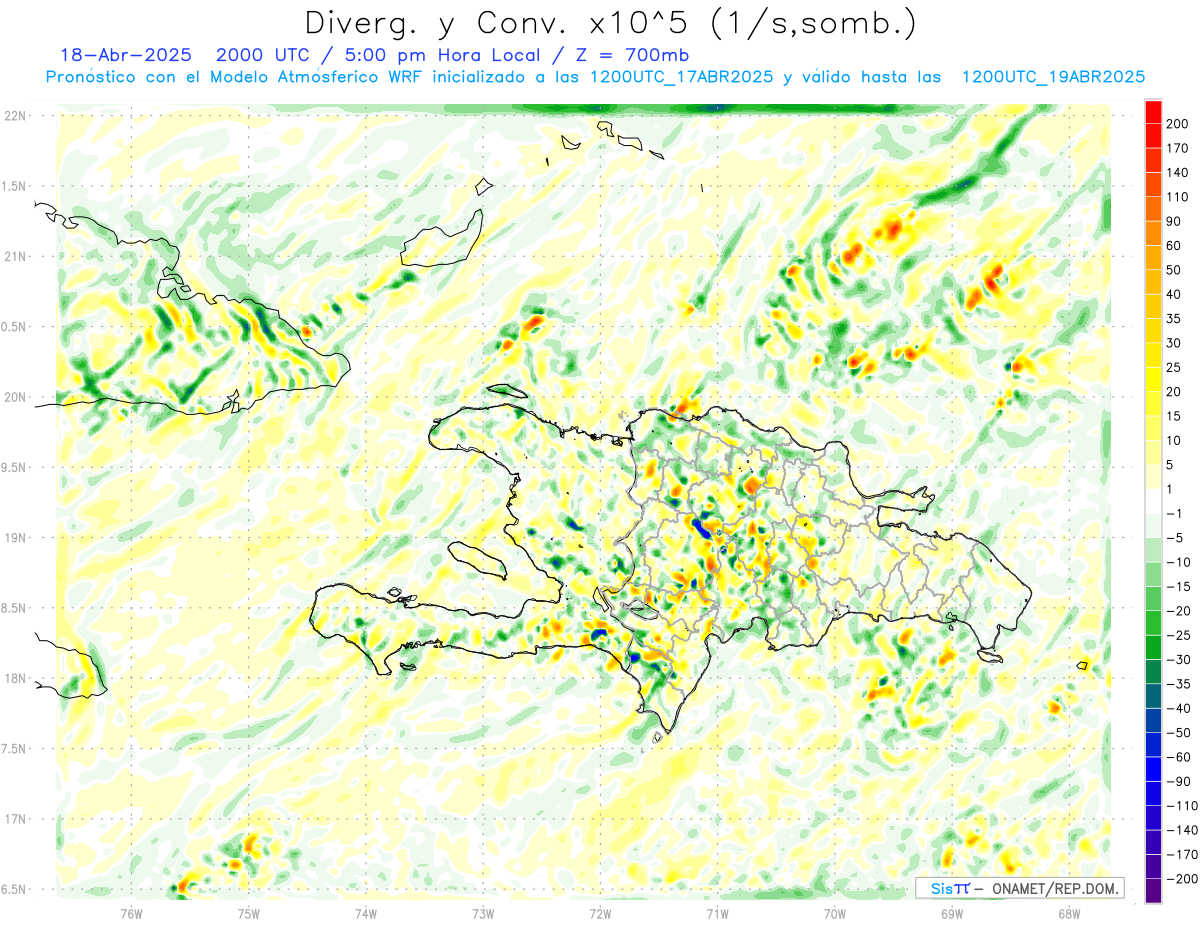Screen dimensions: 1200x927
Task: Click the colorbar label "-140"
Action: click(x=1184, y=830)
